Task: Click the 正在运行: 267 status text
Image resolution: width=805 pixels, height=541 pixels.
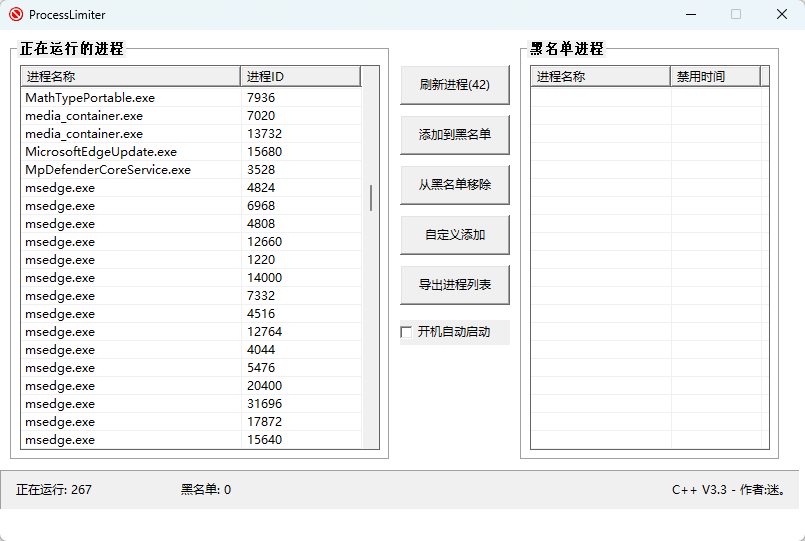Action: click(53, 490)
